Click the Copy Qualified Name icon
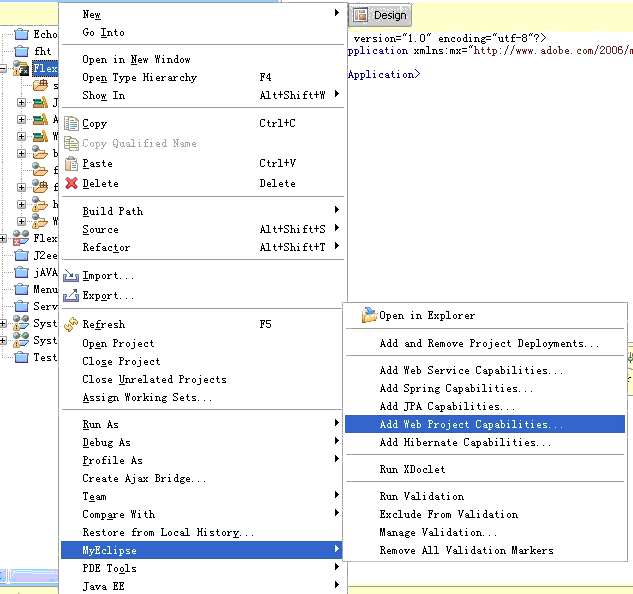The height and width of the screenshot is (594, 633). 71,143
